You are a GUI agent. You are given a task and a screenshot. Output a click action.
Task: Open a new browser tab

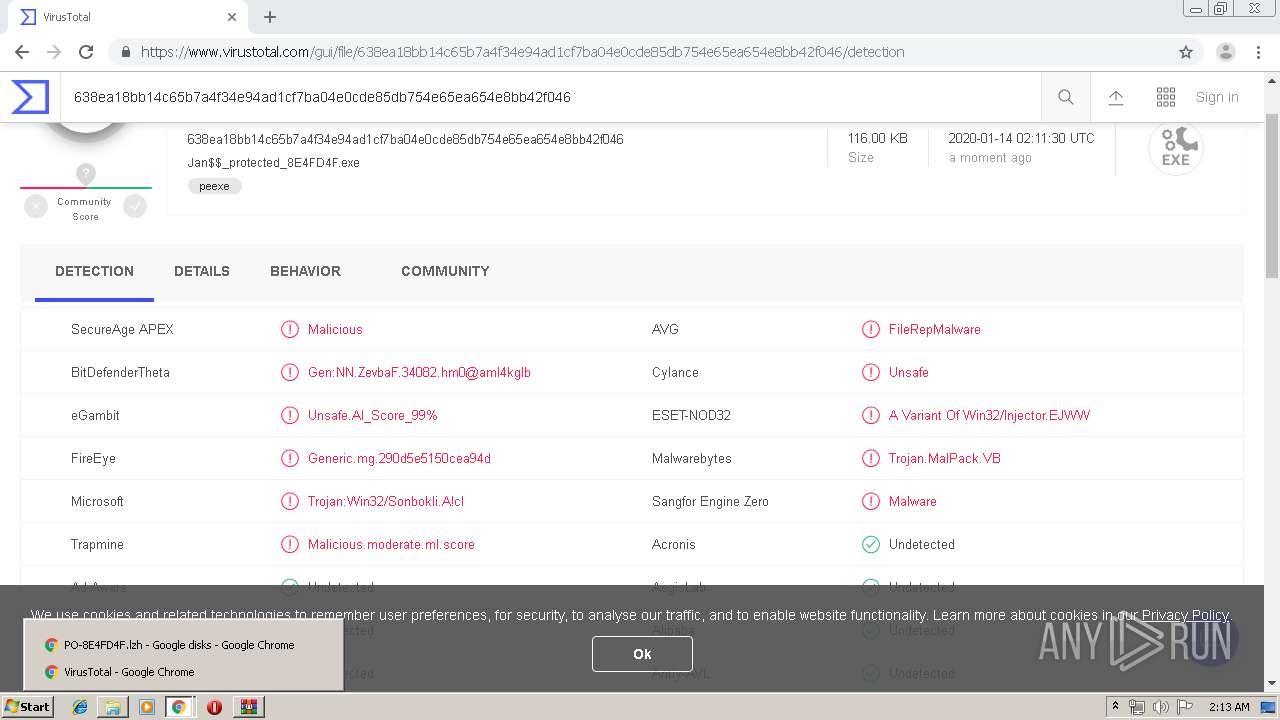(270, 17)
